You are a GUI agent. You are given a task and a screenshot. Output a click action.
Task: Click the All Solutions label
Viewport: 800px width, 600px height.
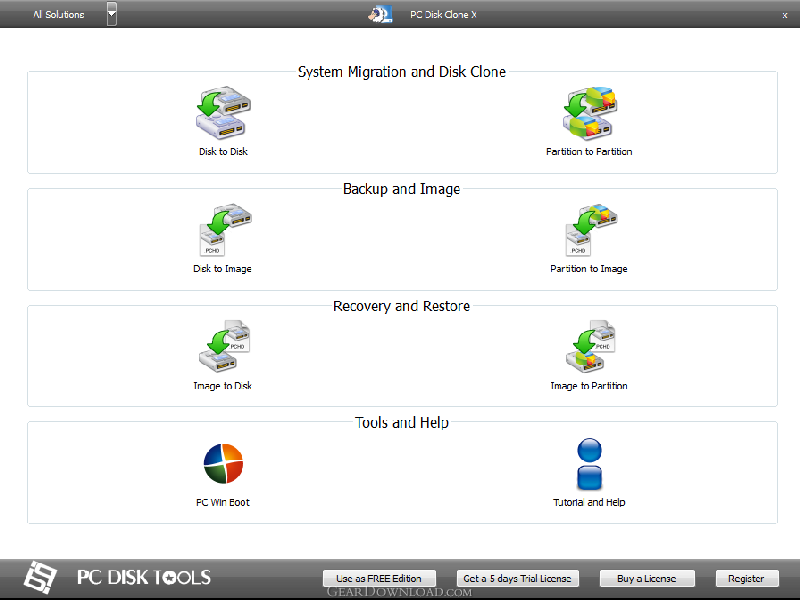[59, 15]
